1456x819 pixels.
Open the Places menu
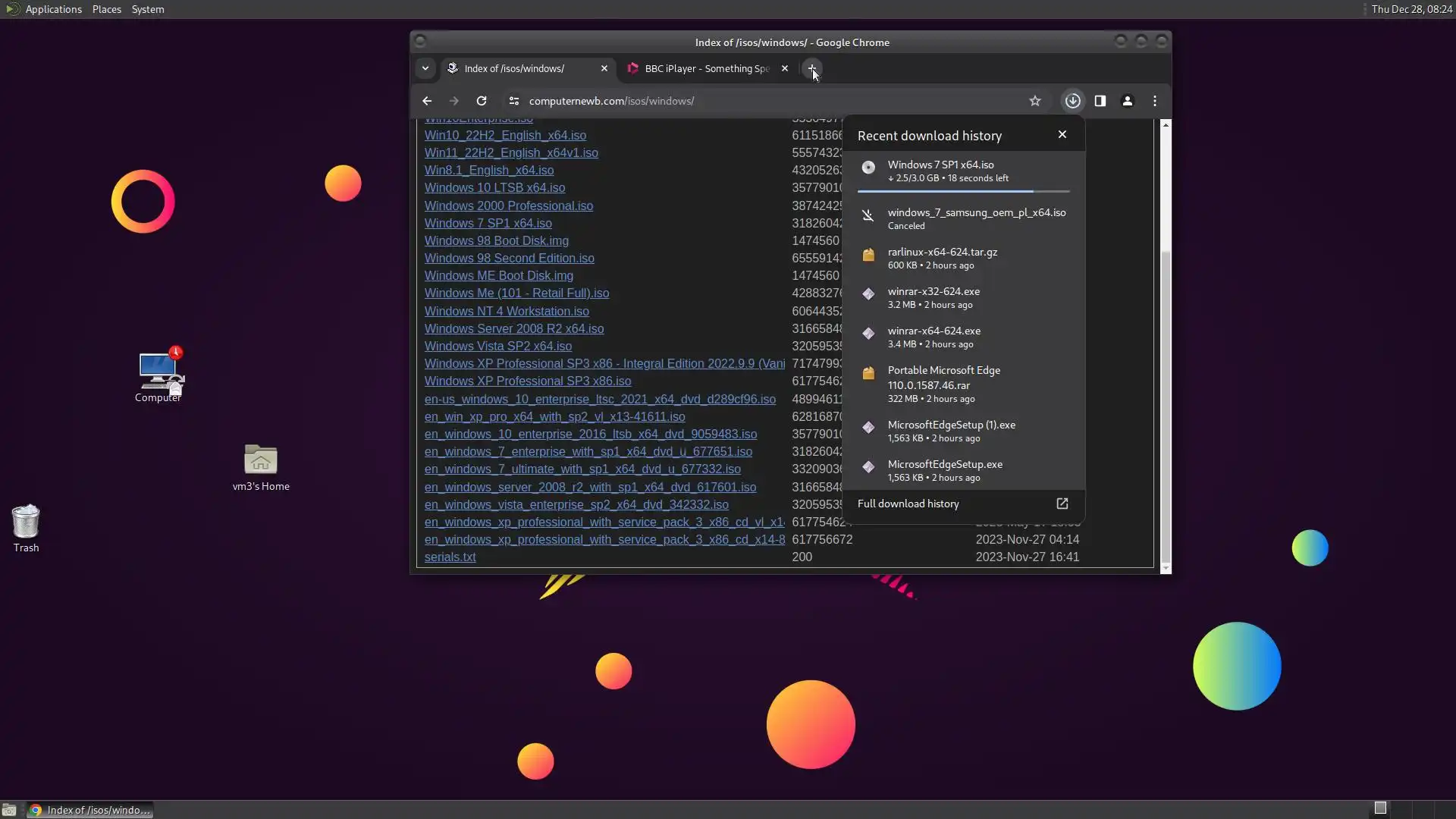(106, 9)
